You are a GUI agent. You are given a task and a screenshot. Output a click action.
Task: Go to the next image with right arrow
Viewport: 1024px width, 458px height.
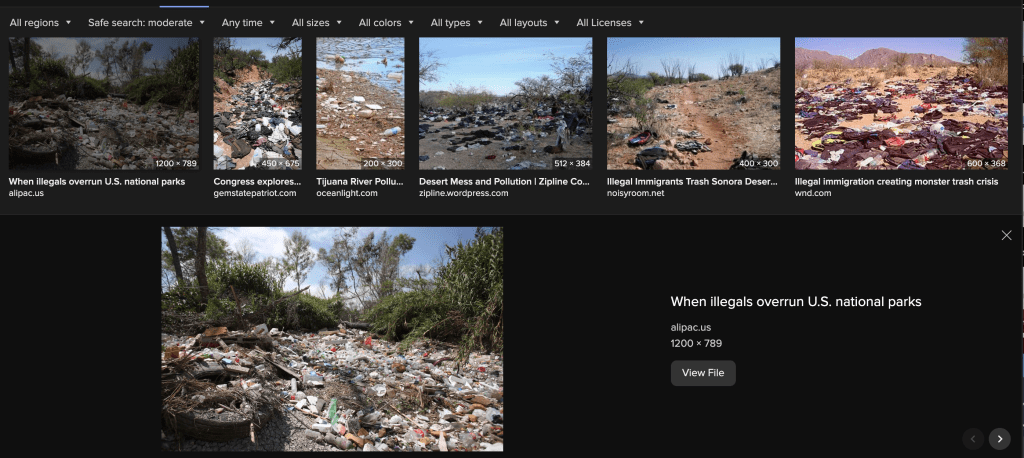(999, 438)
